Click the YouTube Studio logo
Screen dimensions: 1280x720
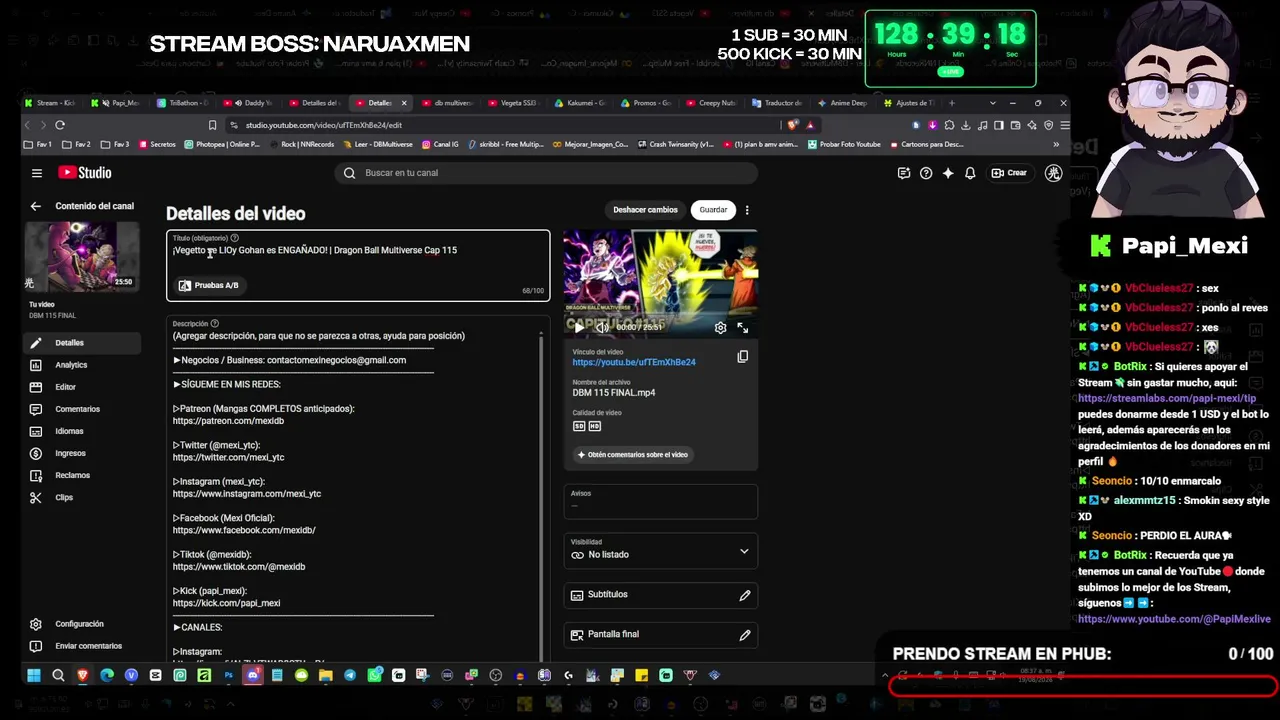(x=84, y=173)
